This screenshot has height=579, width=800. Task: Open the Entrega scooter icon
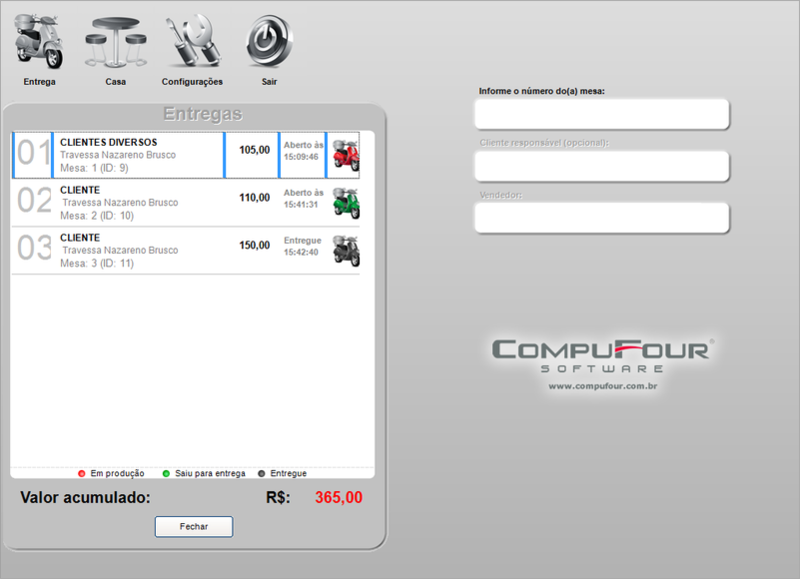point(39,42)
